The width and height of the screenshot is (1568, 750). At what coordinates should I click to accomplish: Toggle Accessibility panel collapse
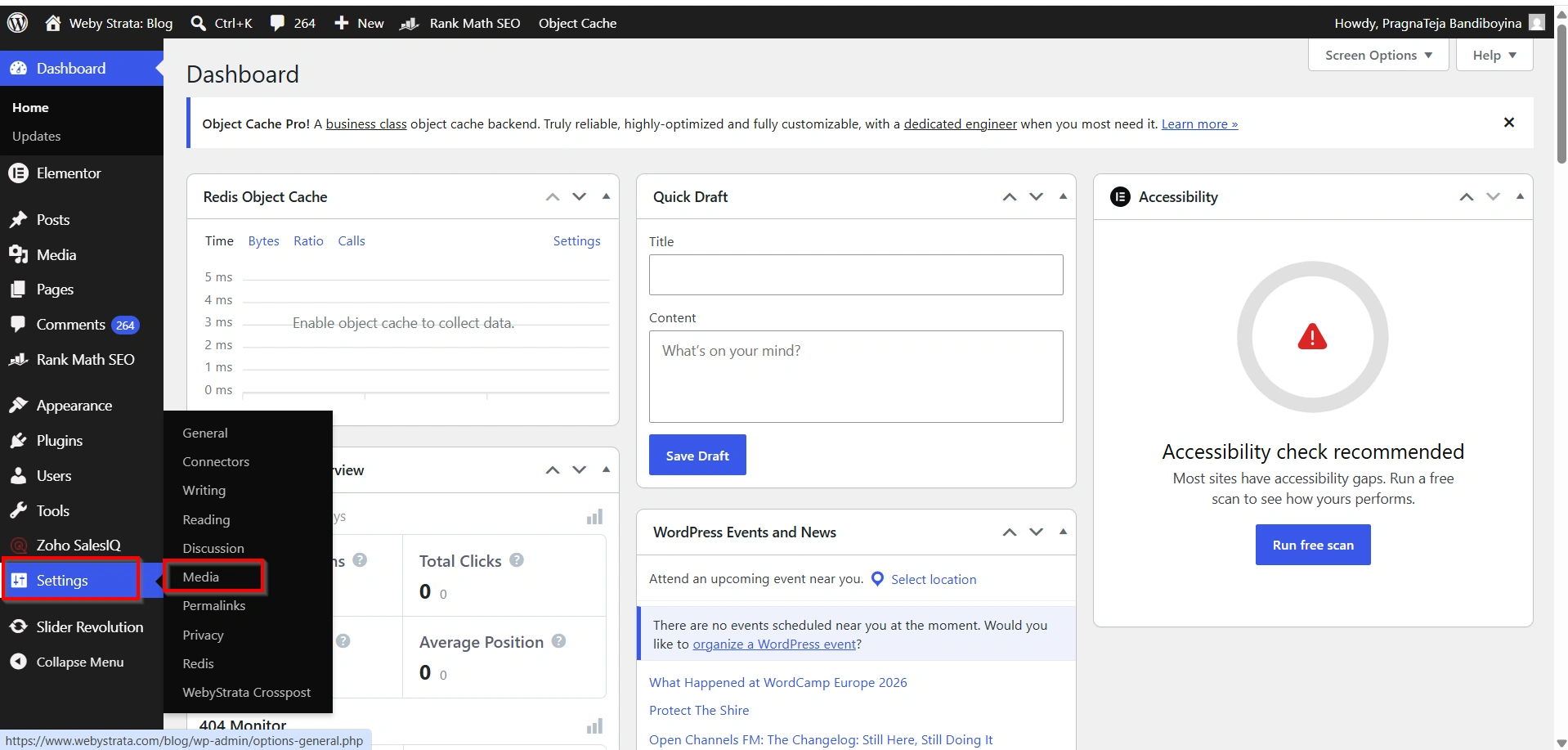(x=1520, y=196)
